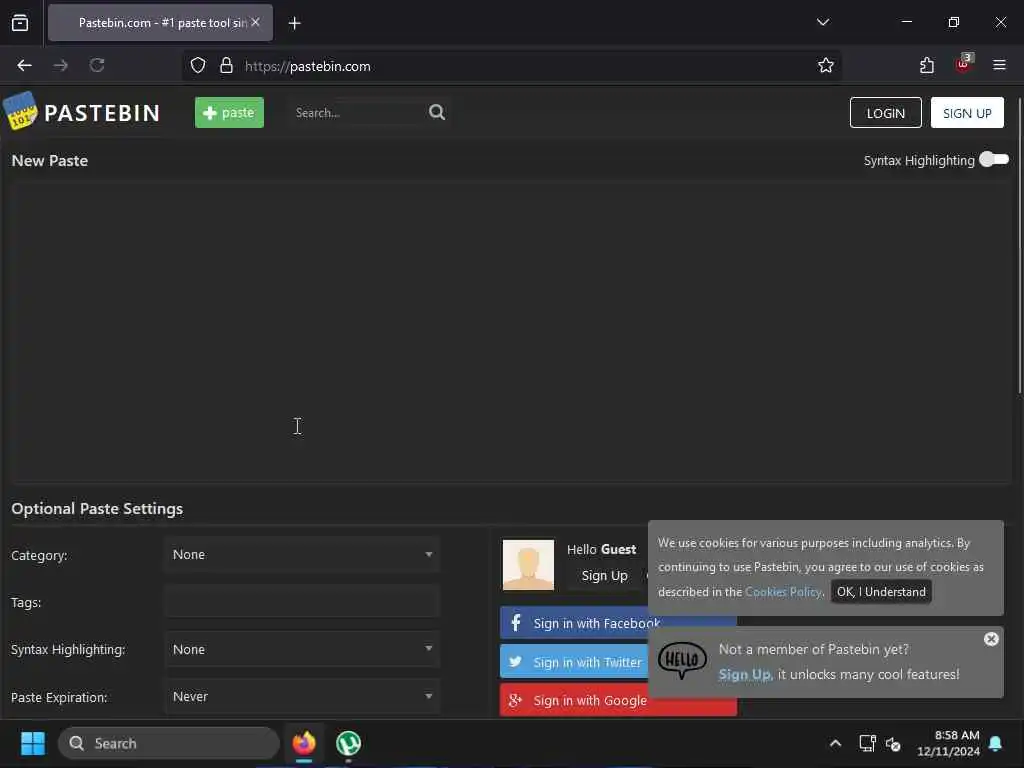Screen dimensions: 1024x768
Task: Open the Windows Start menu
Action: point(33,743)
